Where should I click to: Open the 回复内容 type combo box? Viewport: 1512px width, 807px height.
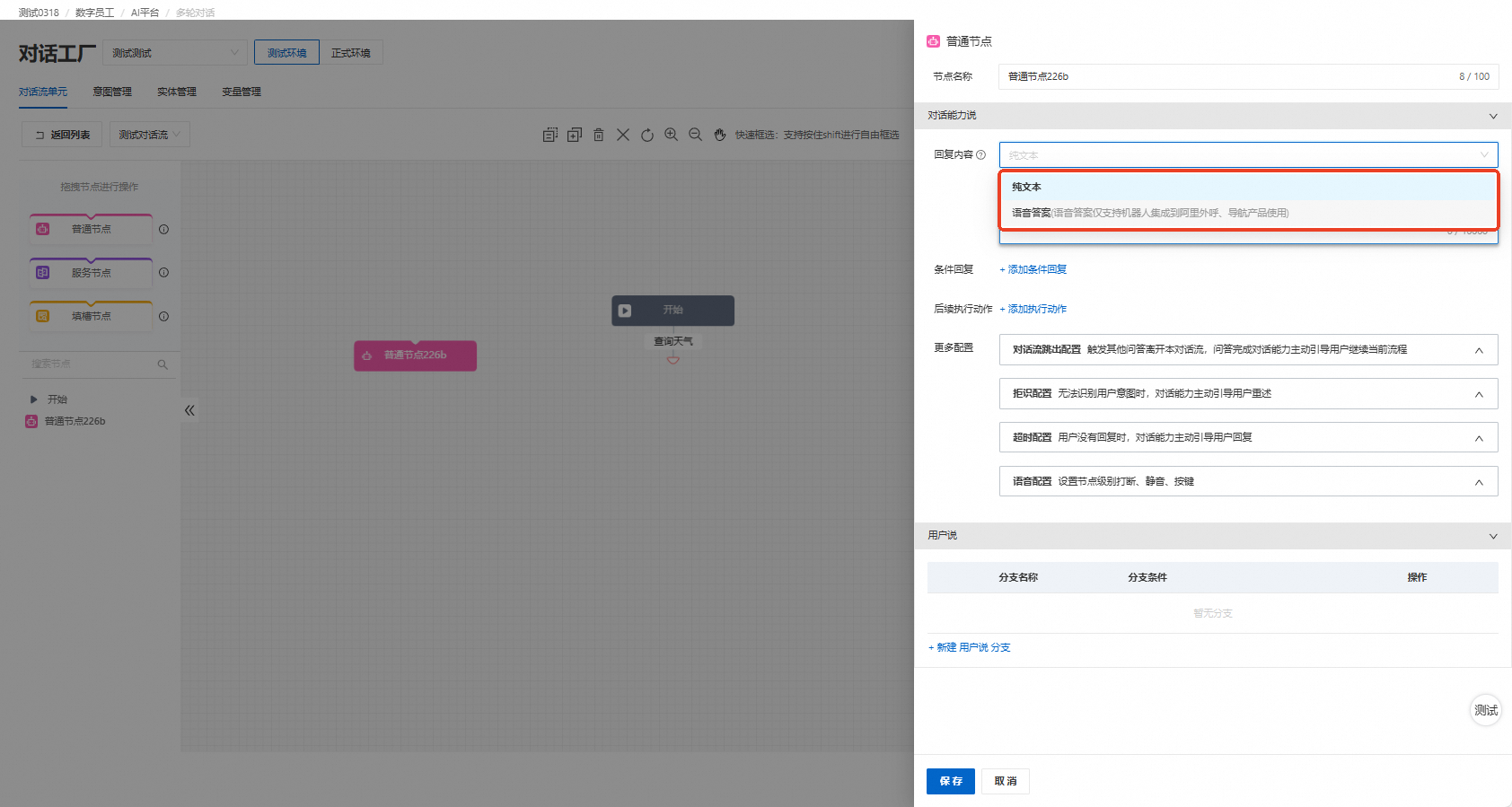[x=1248, y=154]
